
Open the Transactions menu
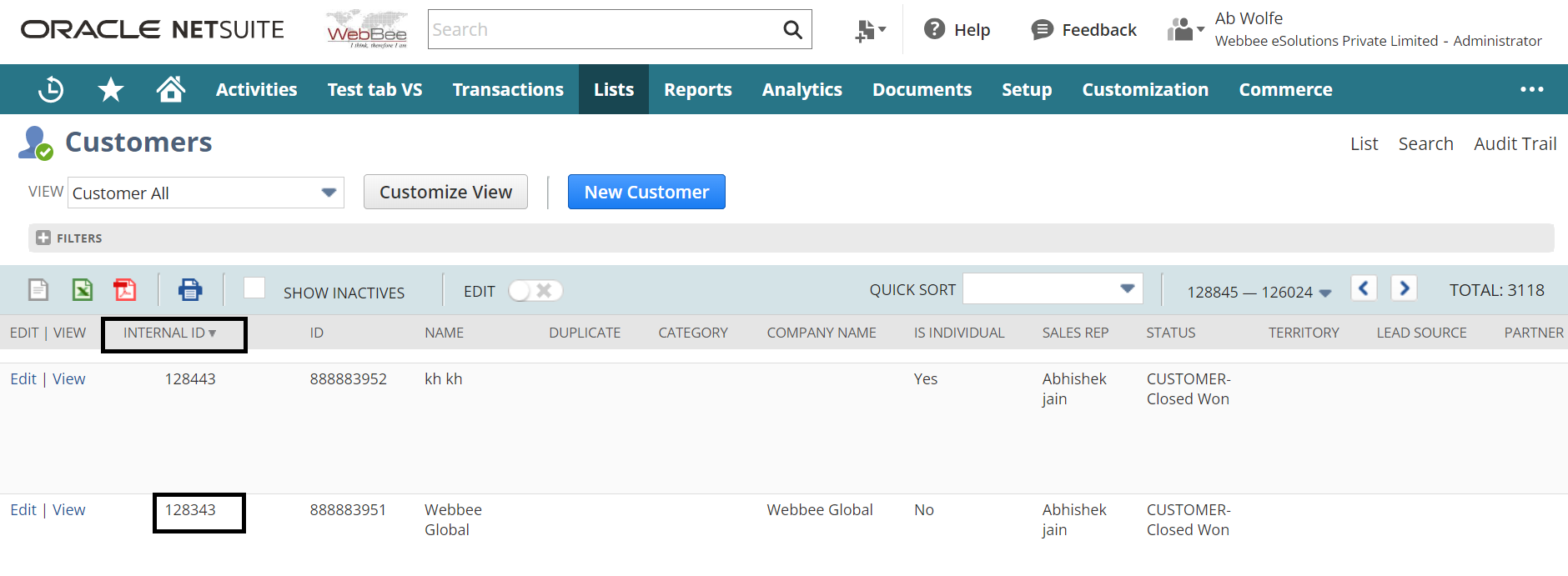(x=508, y=90)
